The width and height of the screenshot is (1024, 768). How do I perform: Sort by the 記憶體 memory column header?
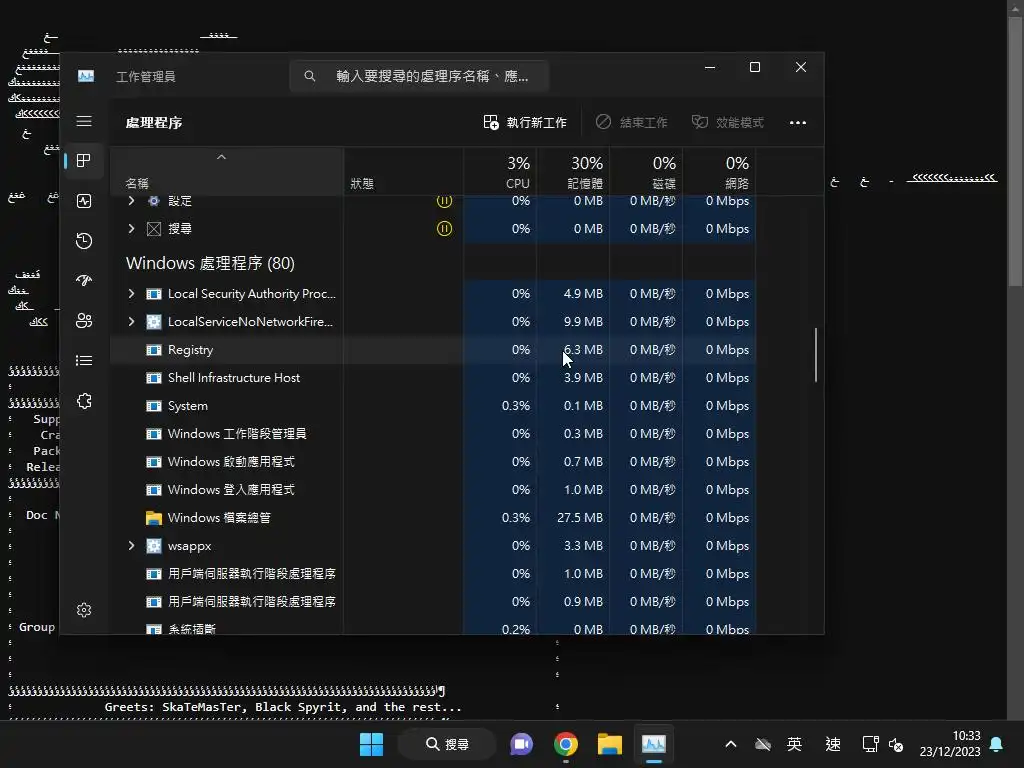click(x=573, y=172)
